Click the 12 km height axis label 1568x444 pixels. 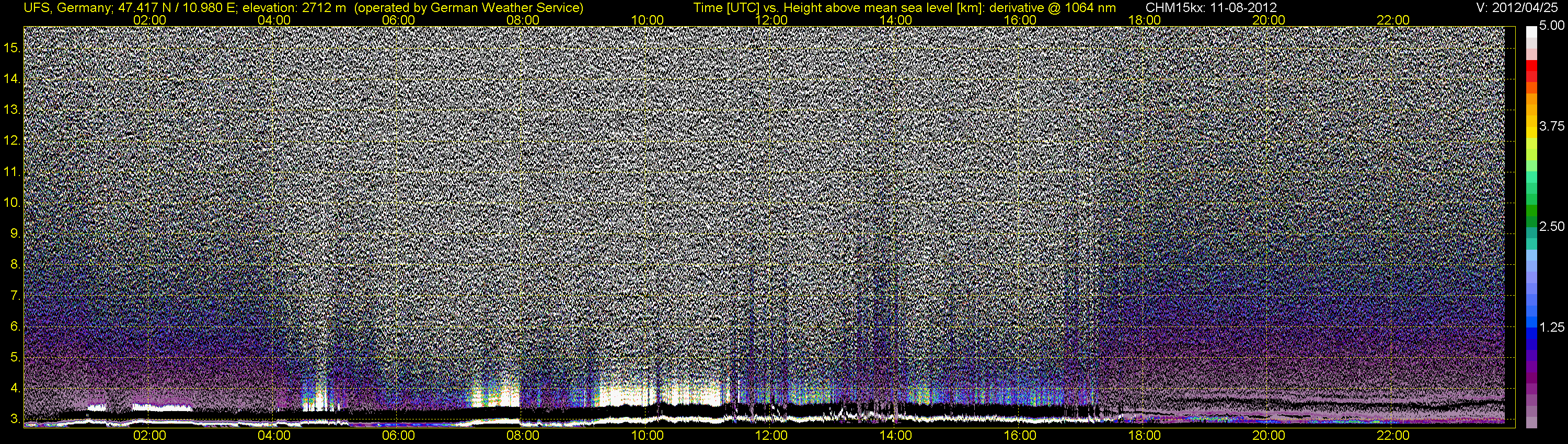(x=12, y=141)
